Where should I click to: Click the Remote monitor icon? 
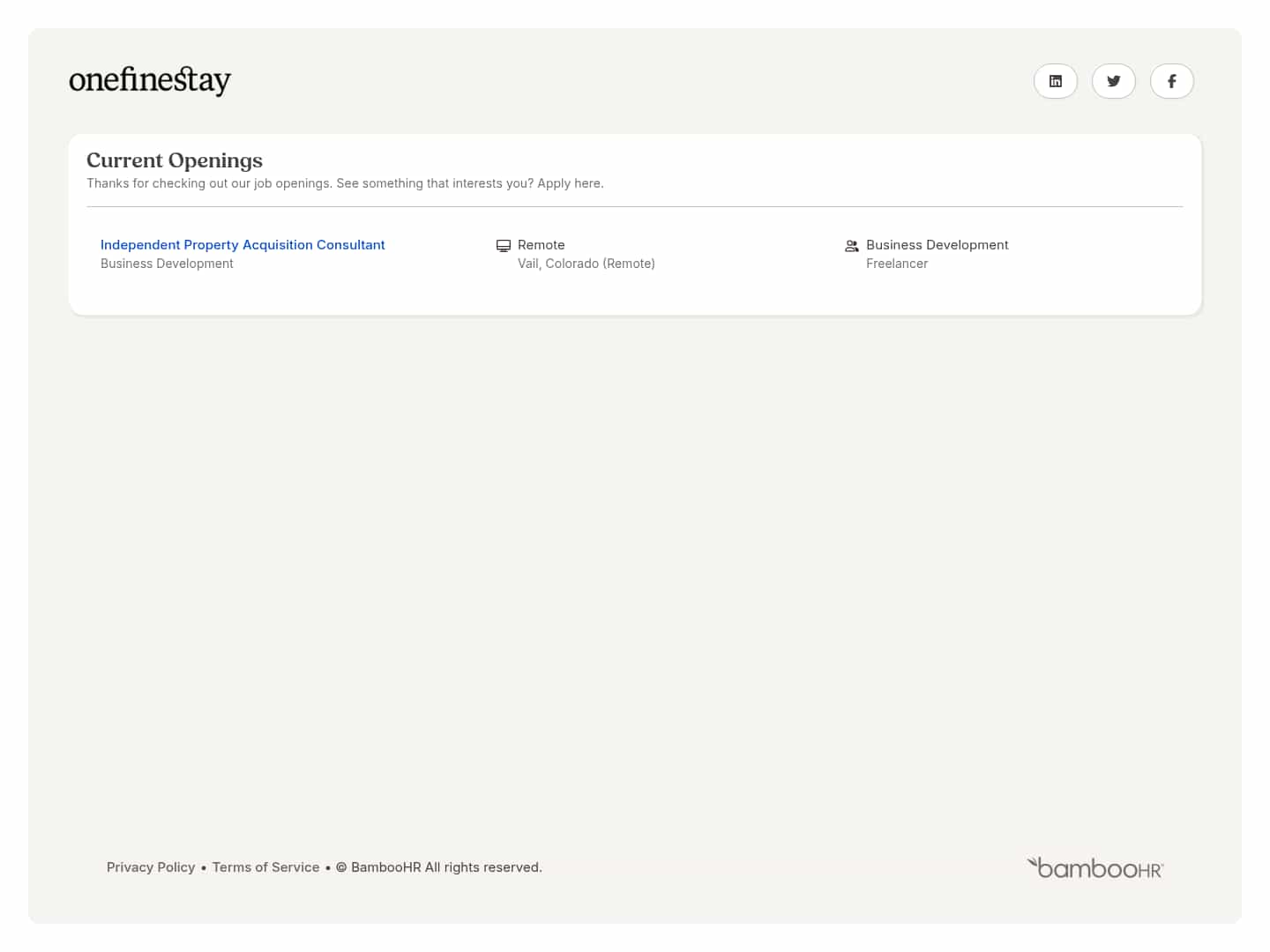504,246
